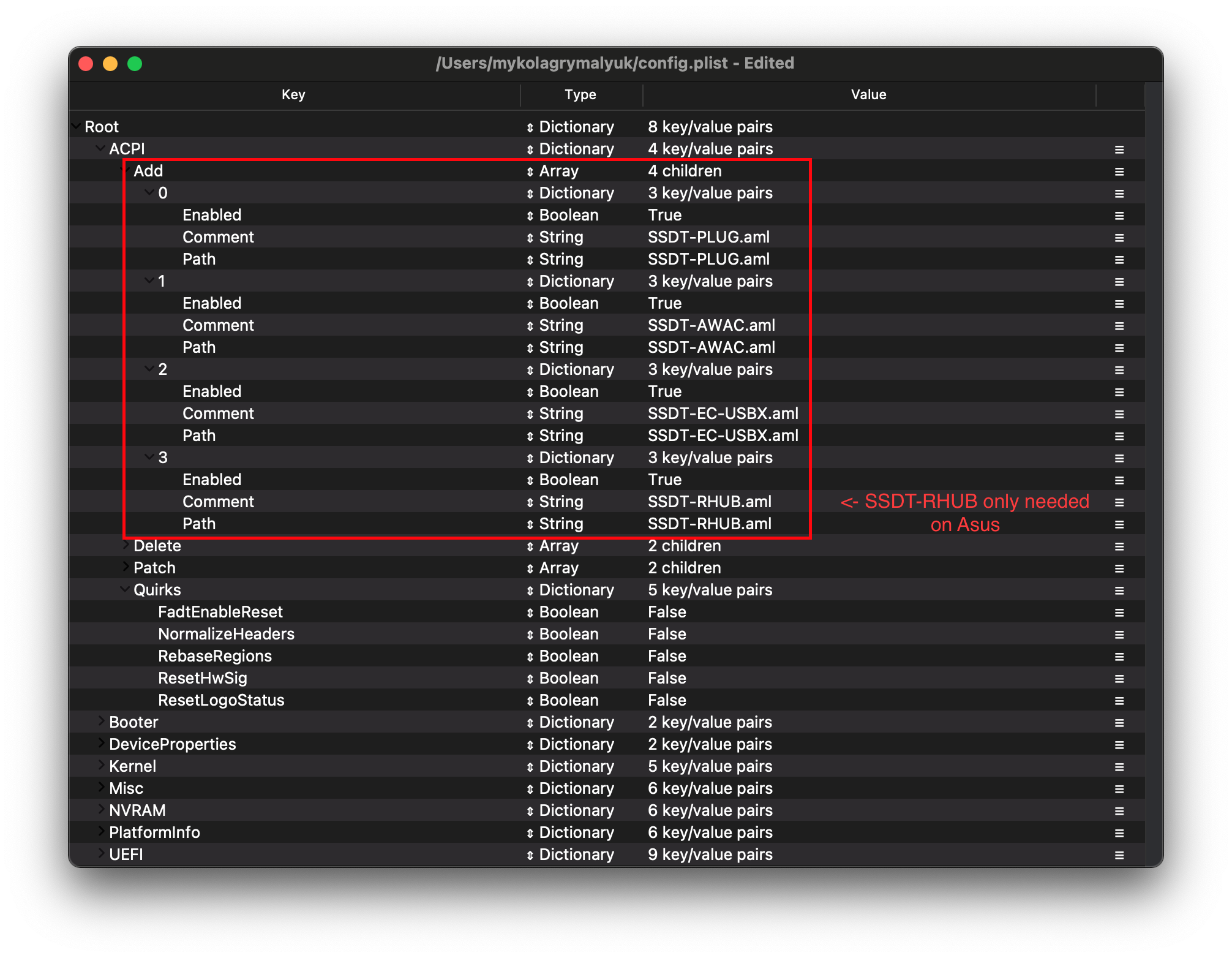Click the green zoom window button
This screenshot has height=958, width=1232.
coord(135,64)
